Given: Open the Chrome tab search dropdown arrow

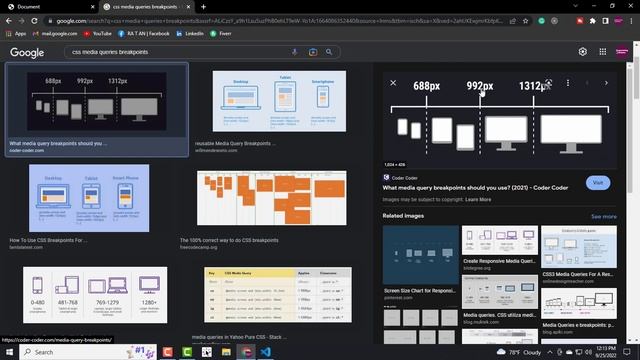Looking at the screenshot, I should click(x=575, y=6).
